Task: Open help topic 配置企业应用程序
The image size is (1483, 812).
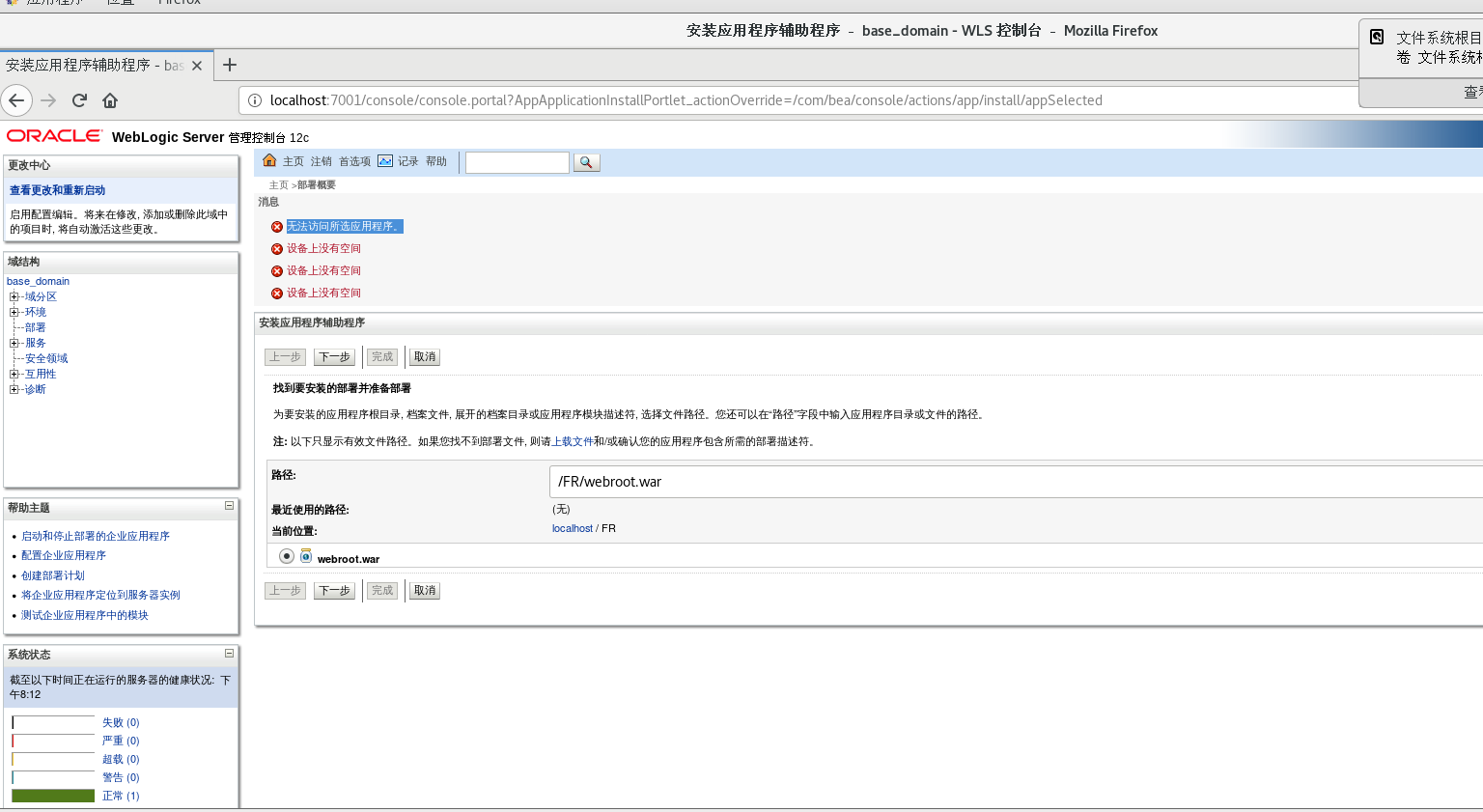Action: (64, 555)
